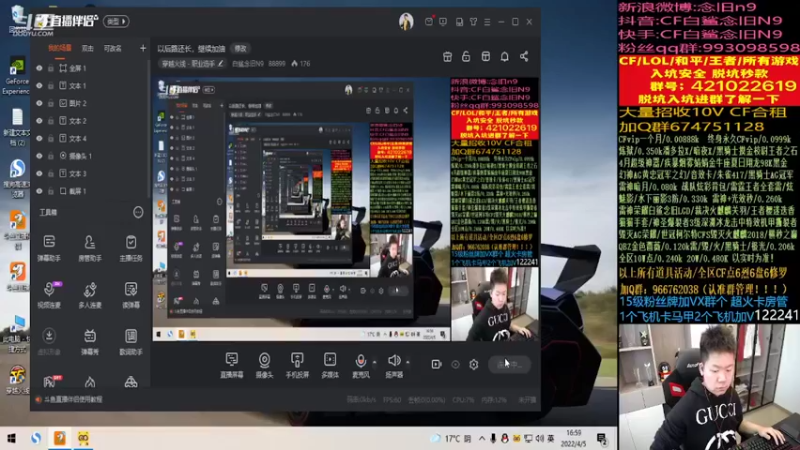Select the 文本 1 source row
800x450 pixels.
(x=90, y=85)
